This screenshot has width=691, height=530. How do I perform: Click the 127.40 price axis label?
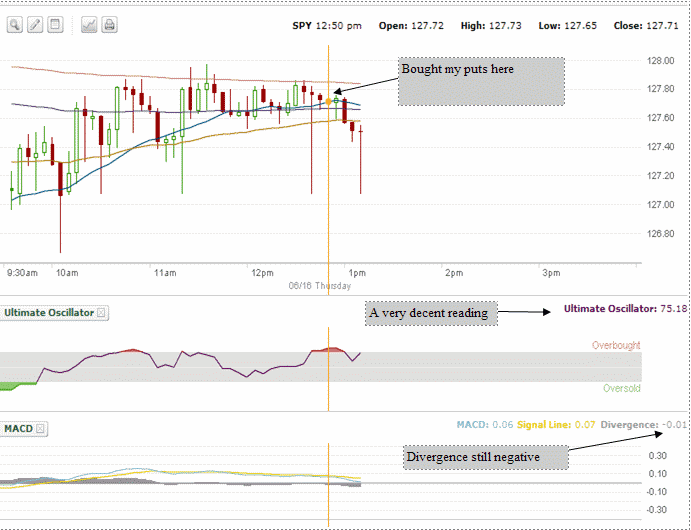coord(661,147)
